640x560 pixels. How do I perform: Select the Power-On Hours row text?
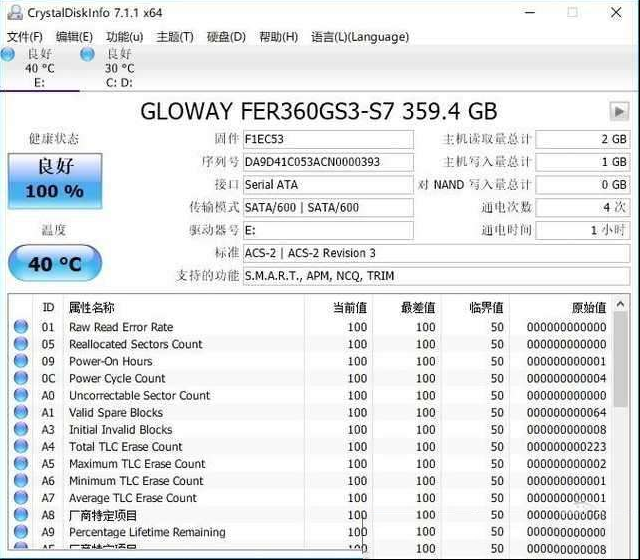(x=111, y=361)
